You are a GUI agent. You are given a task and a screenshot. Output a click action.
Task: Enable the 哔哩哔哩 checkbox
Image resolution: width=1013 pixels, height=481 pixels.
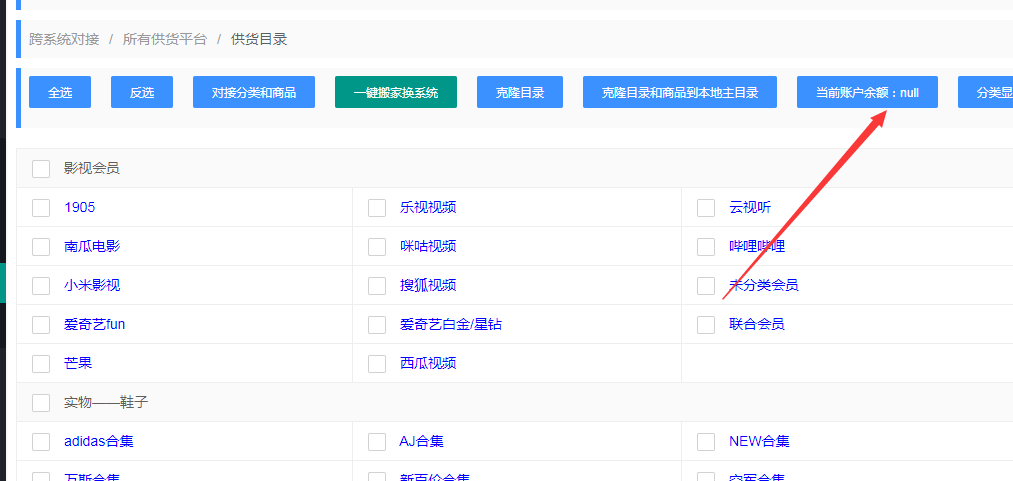(706, 247)
